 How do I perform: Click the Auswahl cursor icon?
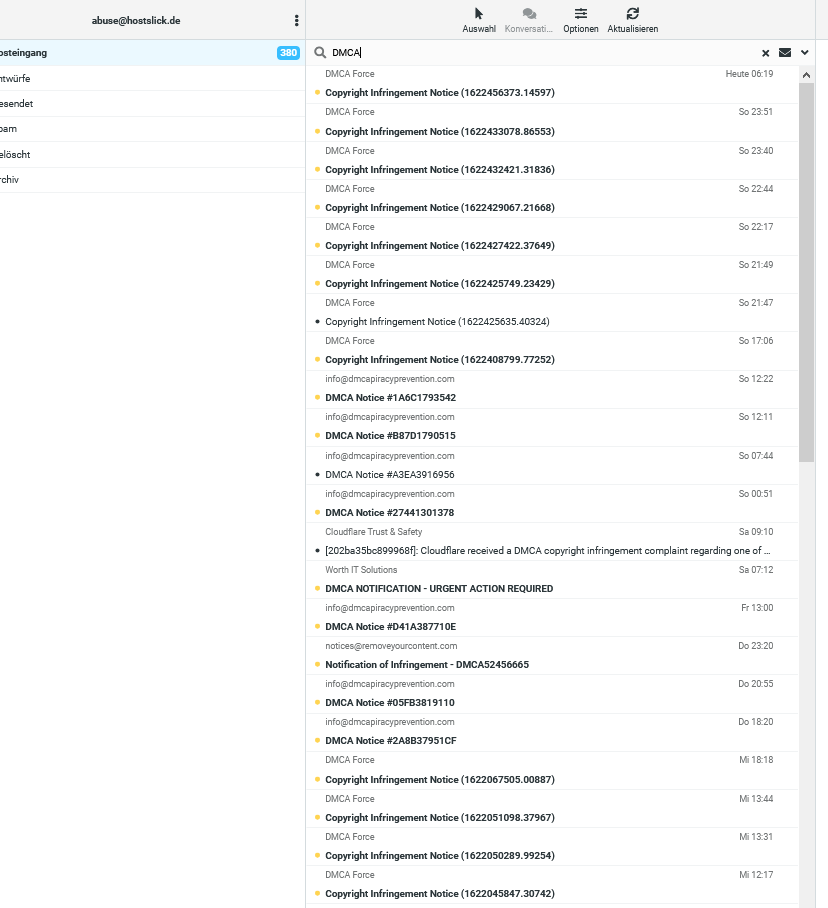(478, 13)
